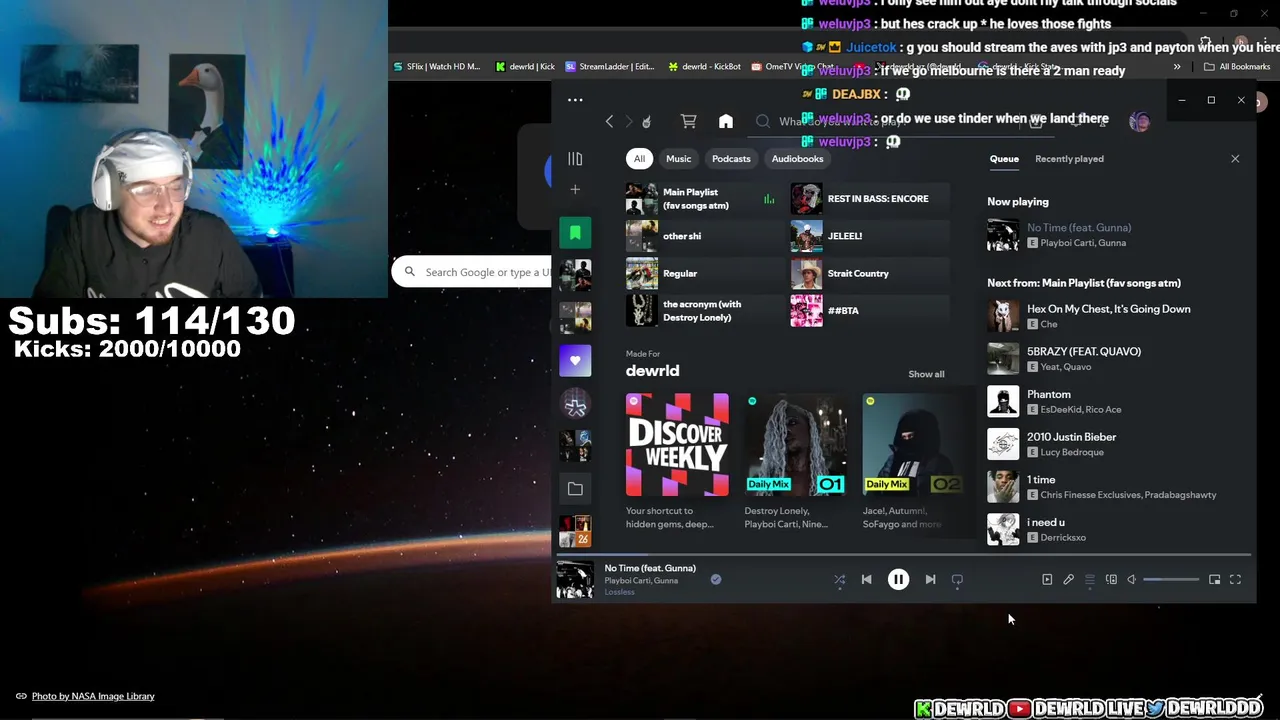Image resolution: width=1280 pixels, height=720 pixels.
Task: Create new playlist with plus icon
Action: click(x=575, y=189)
